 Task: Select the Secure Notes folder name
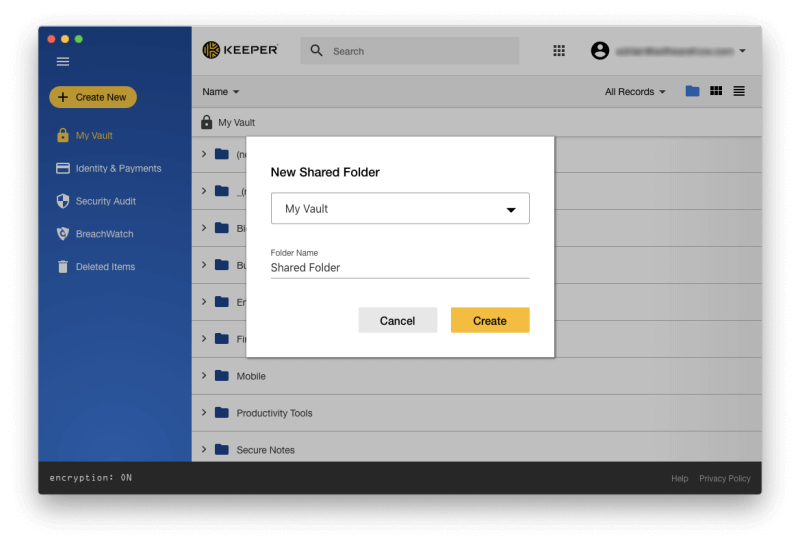coord(265,450)
